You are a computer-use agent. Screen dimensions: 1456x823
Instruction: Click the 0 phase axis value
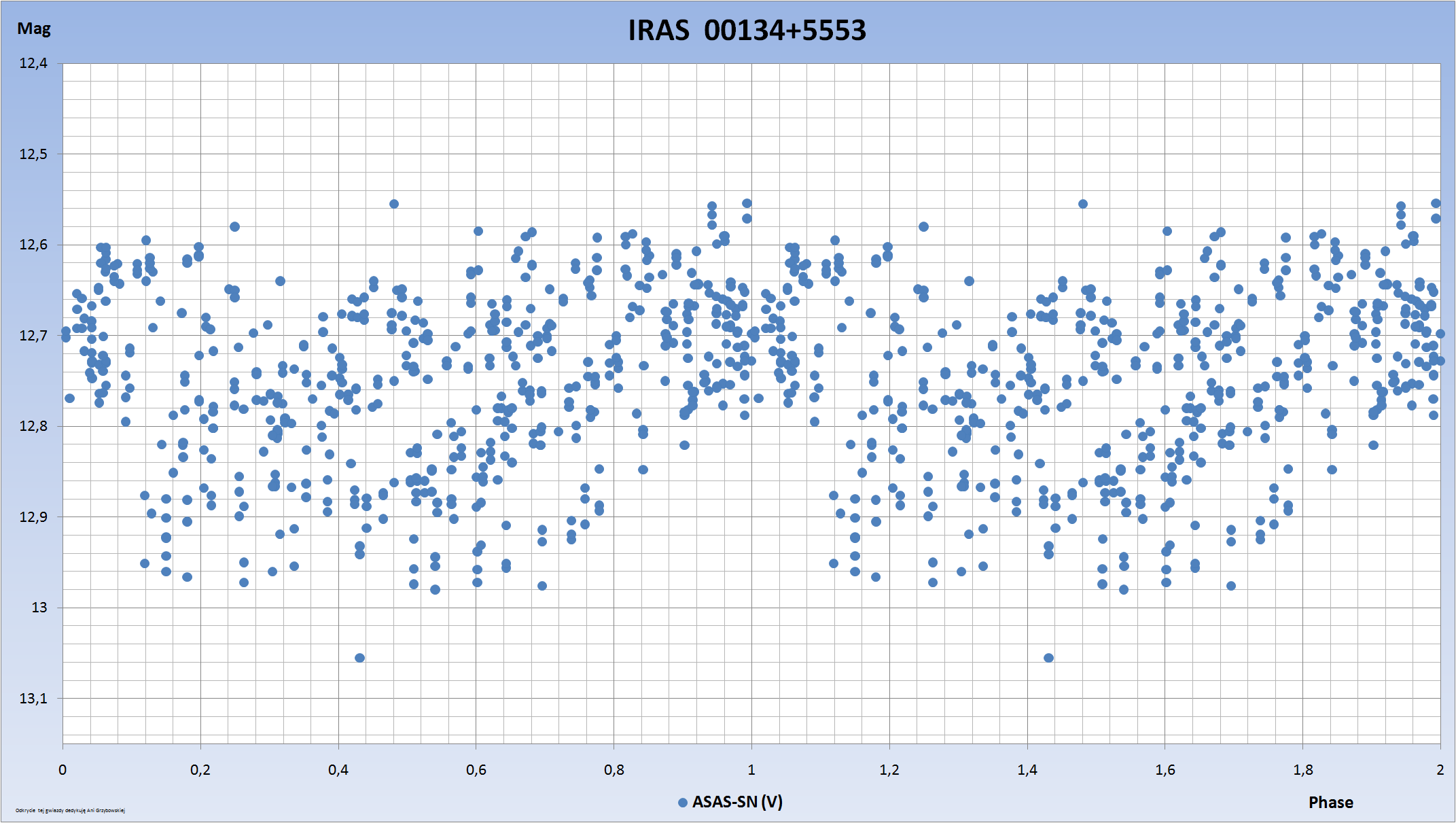[63, 770]
